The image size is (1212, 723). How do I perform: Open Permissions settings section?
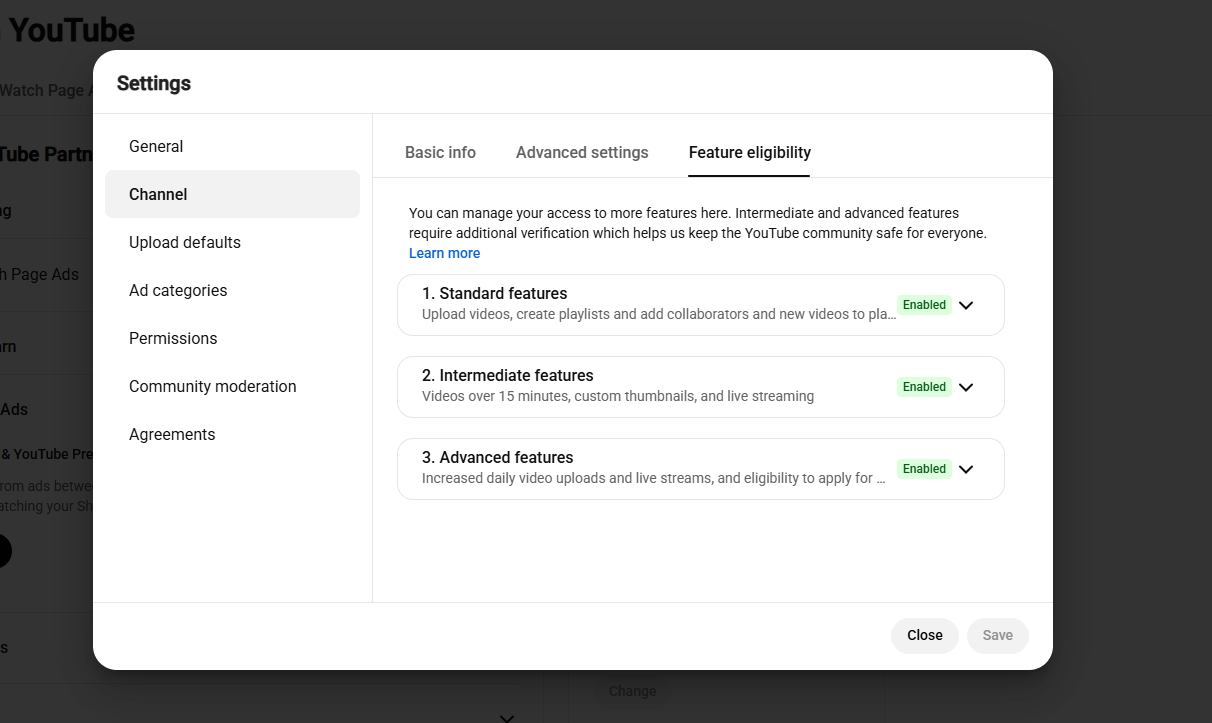(232, 338)
